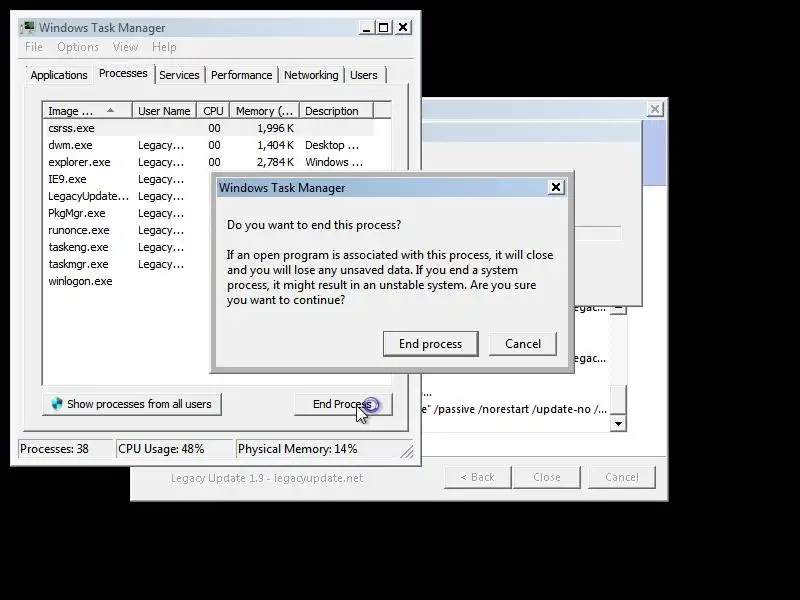Close the Task Manager confirmation dialog
Image resolution: width=800 pixels, height=600 pixels.
(556, 187)
